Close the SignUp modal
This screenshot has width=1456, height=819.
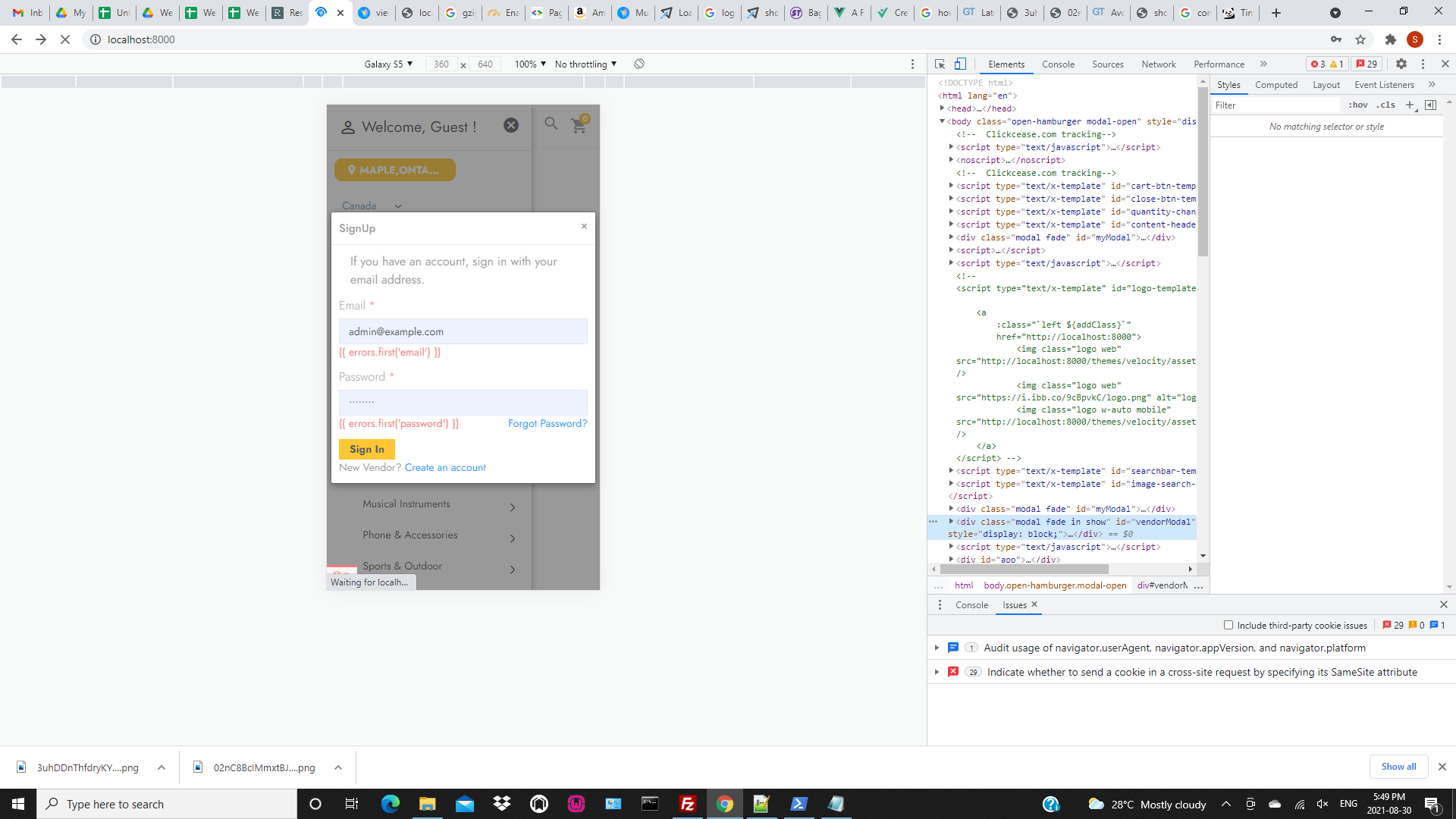tap(584, 226)
